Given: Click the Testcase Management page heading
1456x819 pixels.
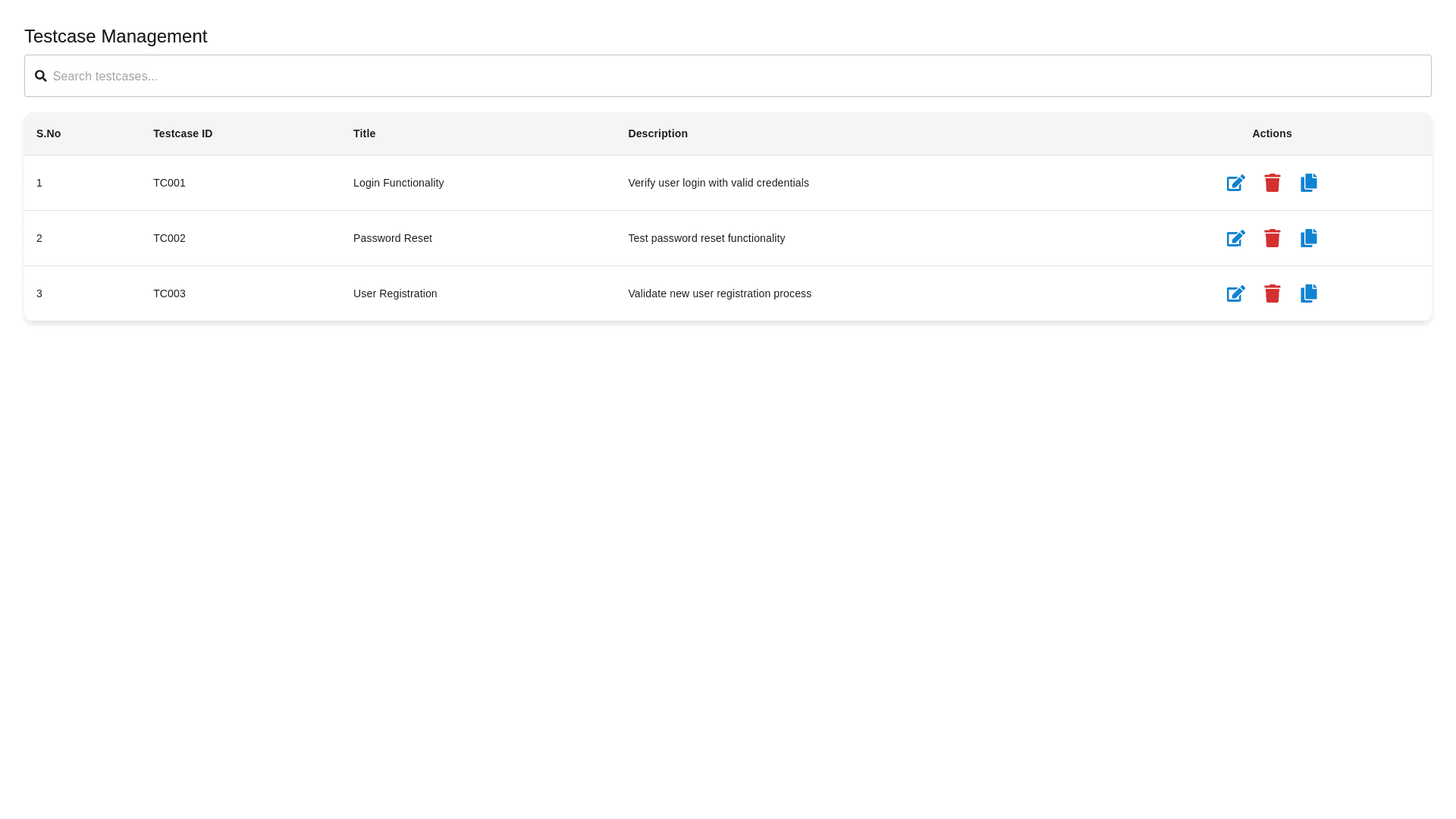Looking at the screenshot, I should click(x=115, y=36).
